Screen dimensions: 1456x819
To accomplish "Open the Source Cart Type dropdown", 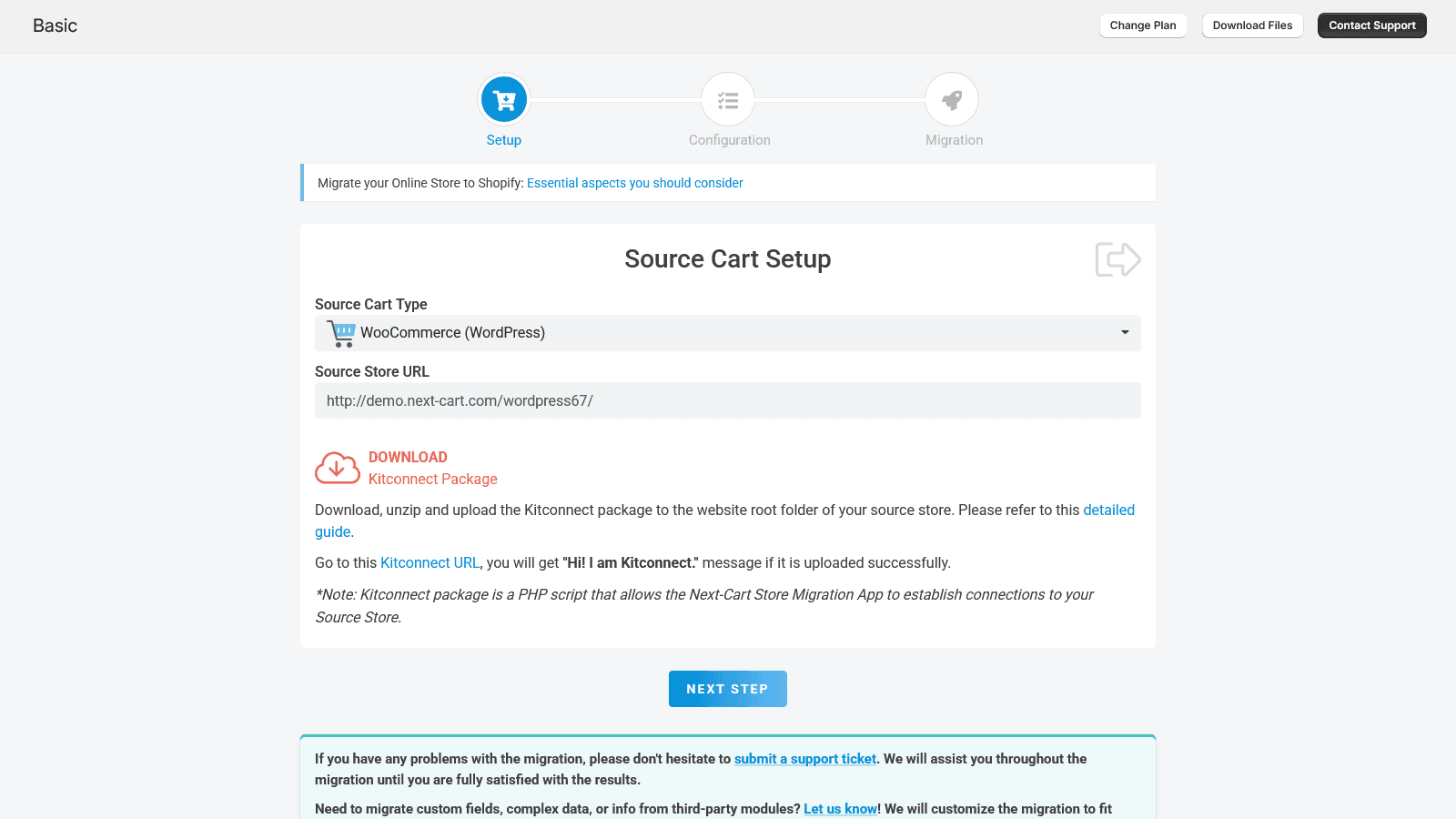I will pos(728,333).
